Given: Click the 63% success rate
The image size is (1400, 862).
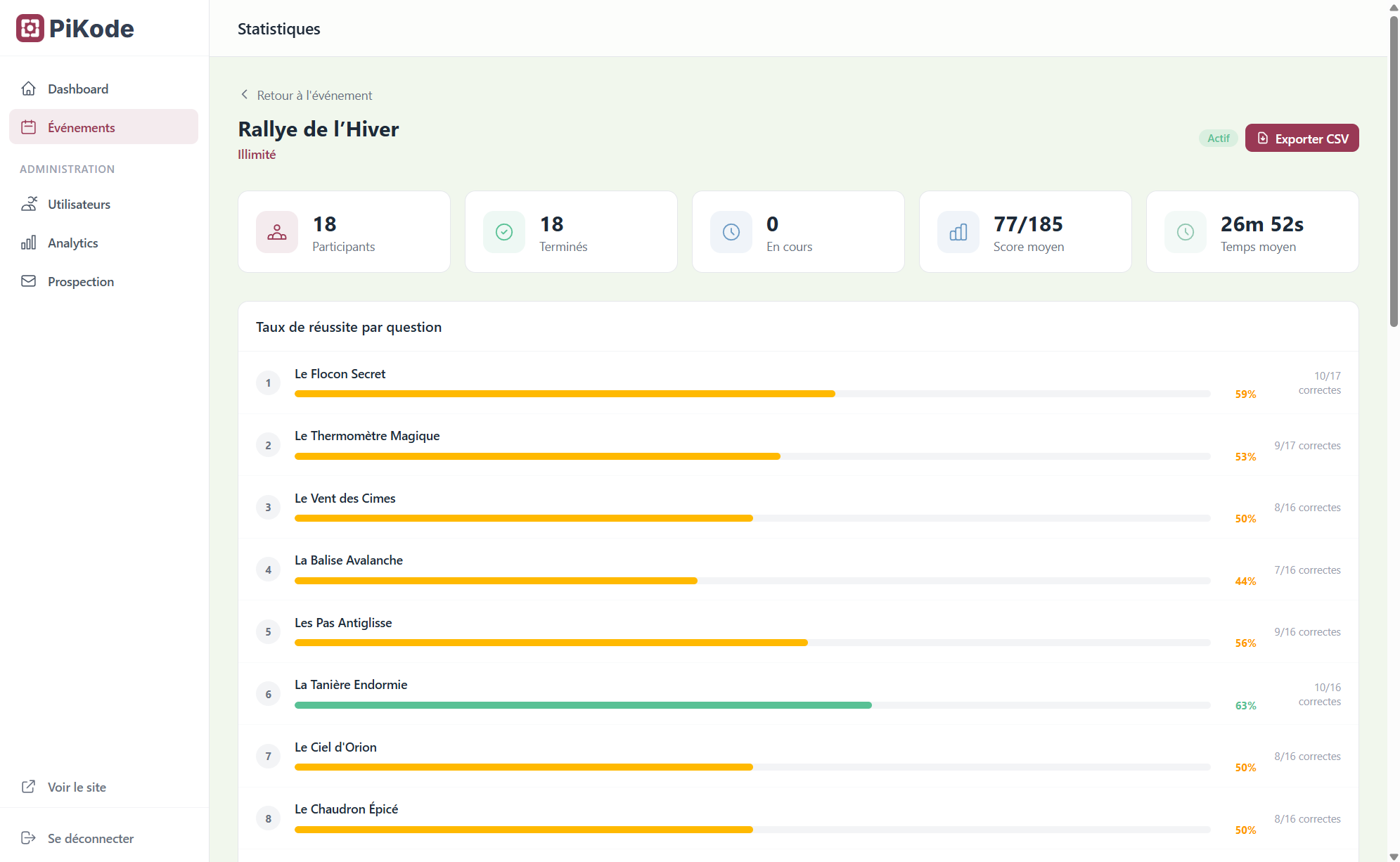Looking at the screenshot, I should 1245,706.
